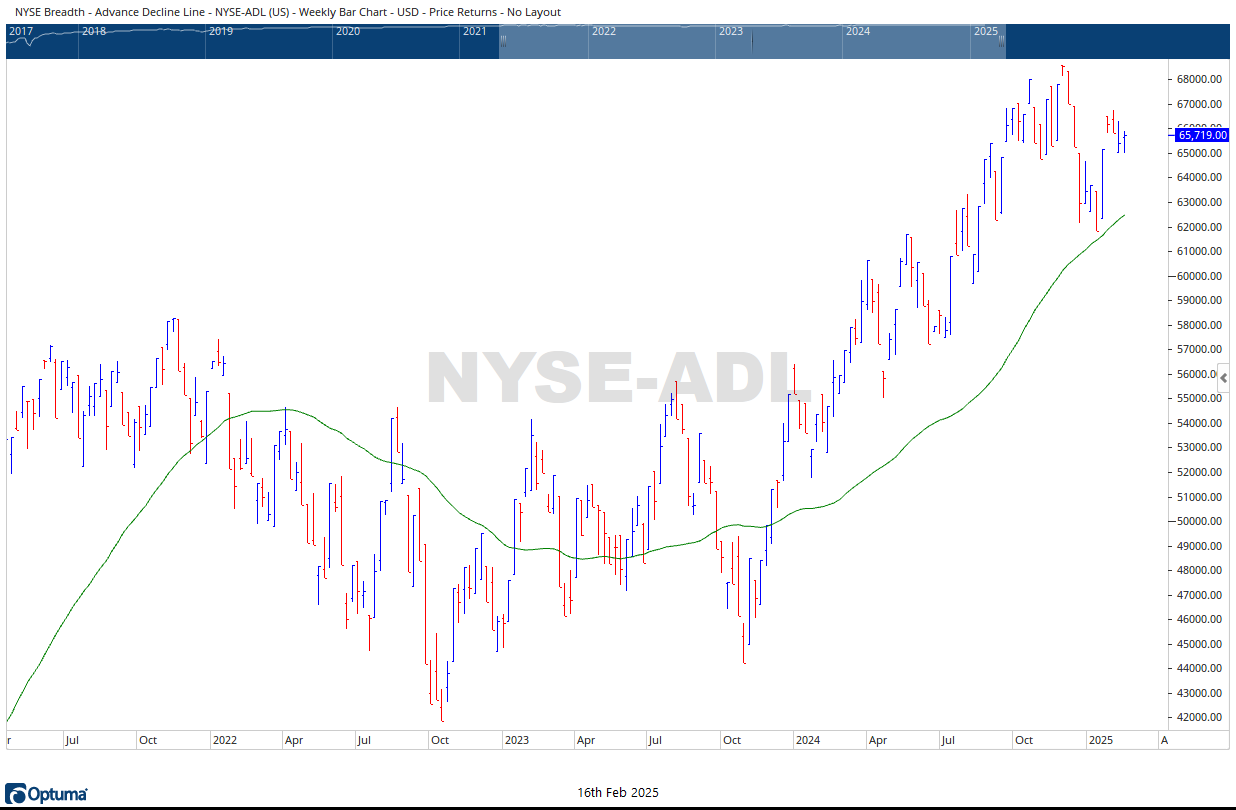Click the 50000.00 price scale label

tap(1200, 521)
